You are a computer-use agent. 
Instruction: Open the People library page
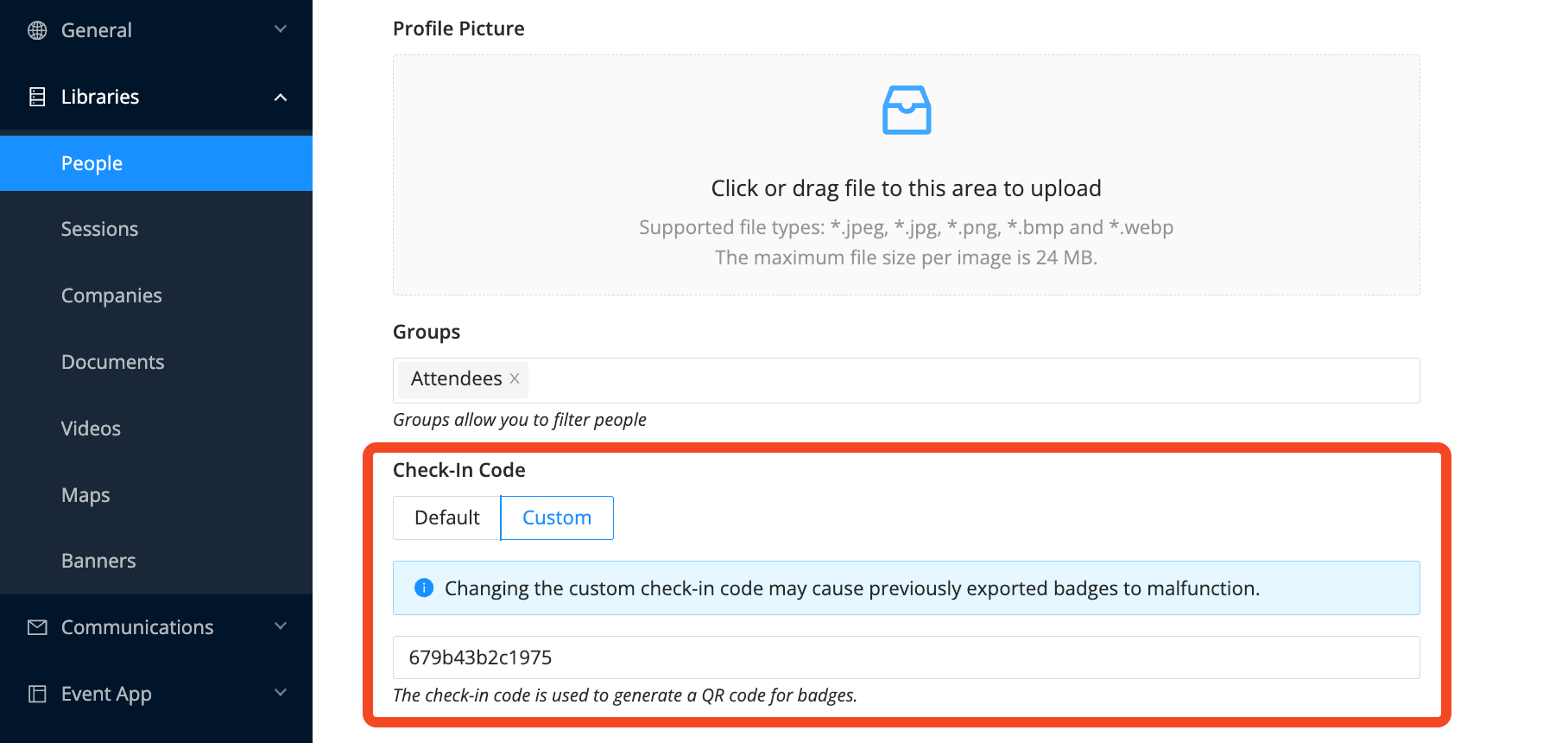(92, 163)
